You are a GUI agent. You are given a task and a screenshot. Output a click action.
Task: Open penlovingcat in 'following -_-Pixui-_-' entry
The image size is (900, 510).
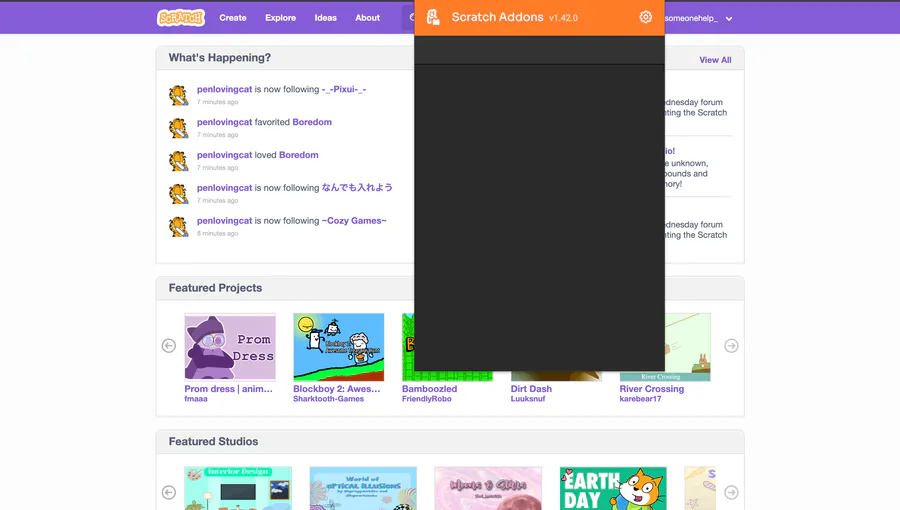point(224,89)
